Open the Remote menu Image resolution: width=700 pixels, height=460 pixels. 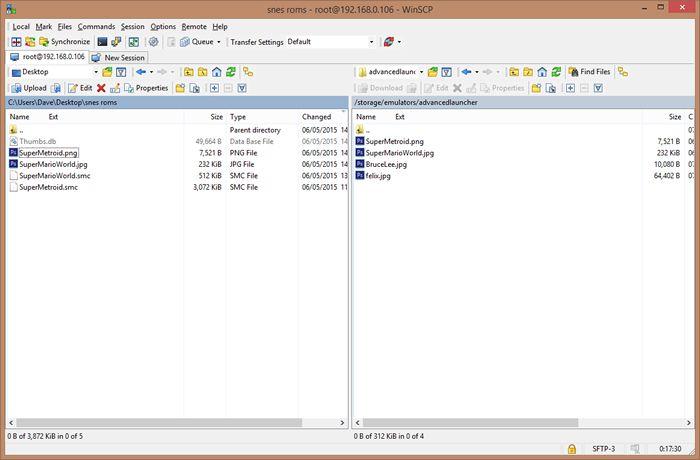tap(194, 27)
